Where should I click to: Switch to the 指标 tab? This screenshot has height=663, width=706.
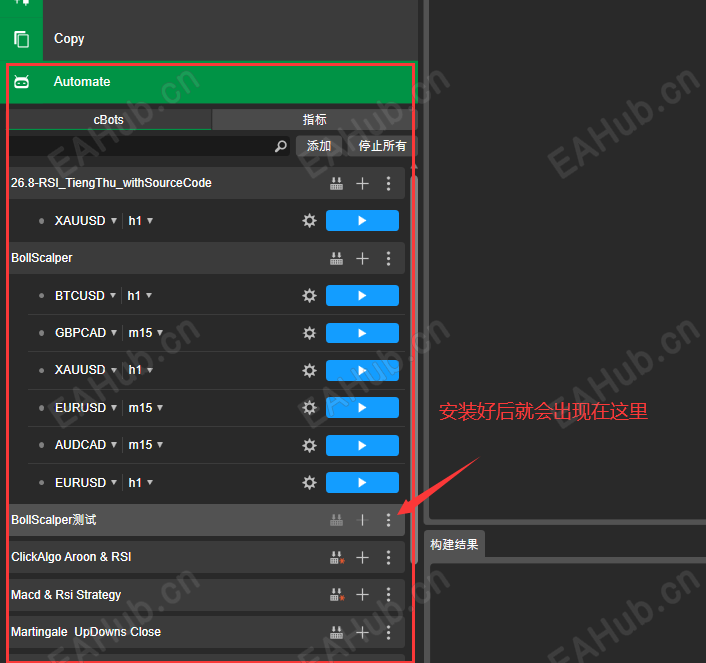[314, 119]
